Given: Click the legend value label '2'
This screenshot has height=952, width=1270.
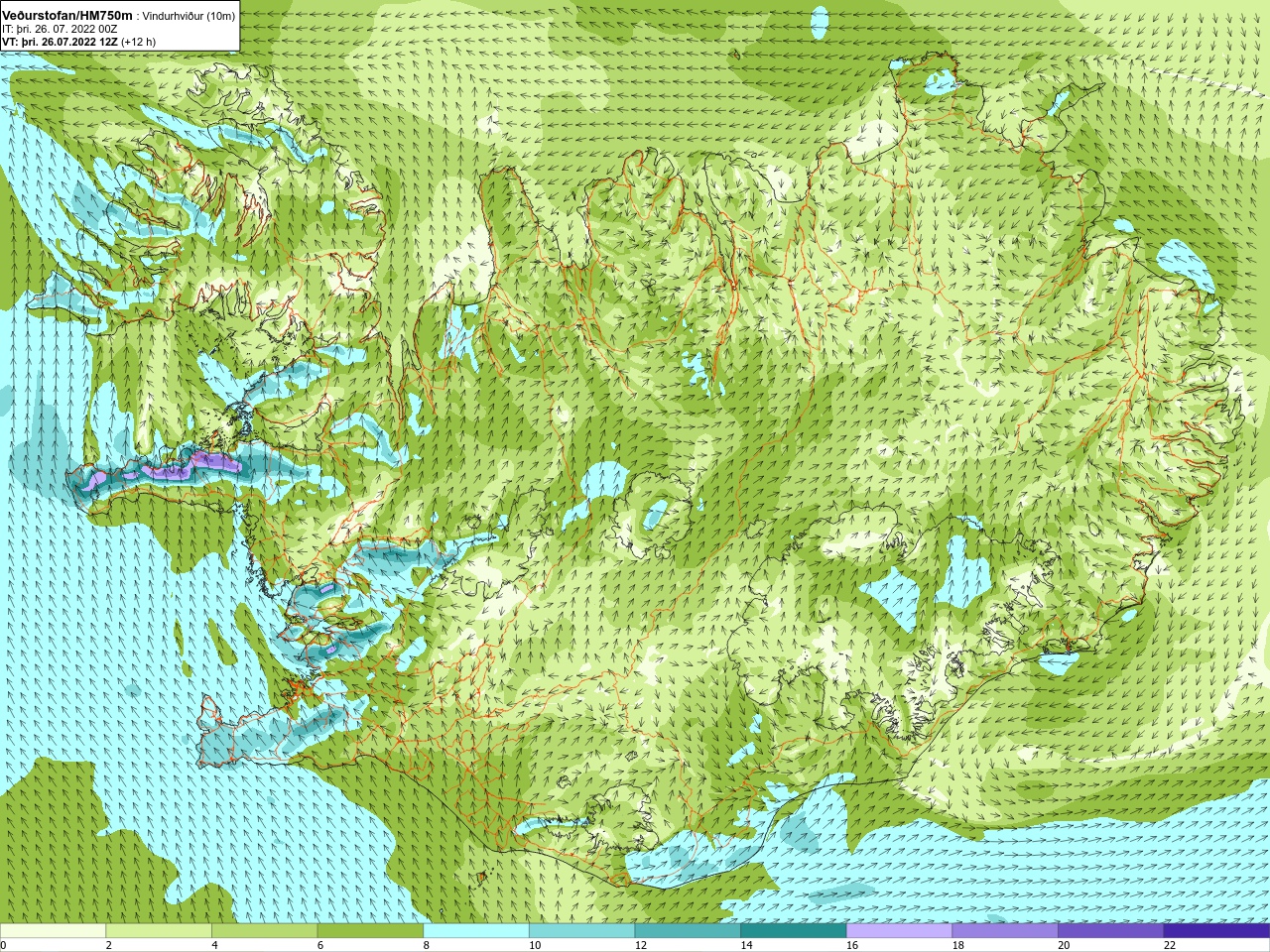Looking at the screenshot, I should tap(108, 945).
